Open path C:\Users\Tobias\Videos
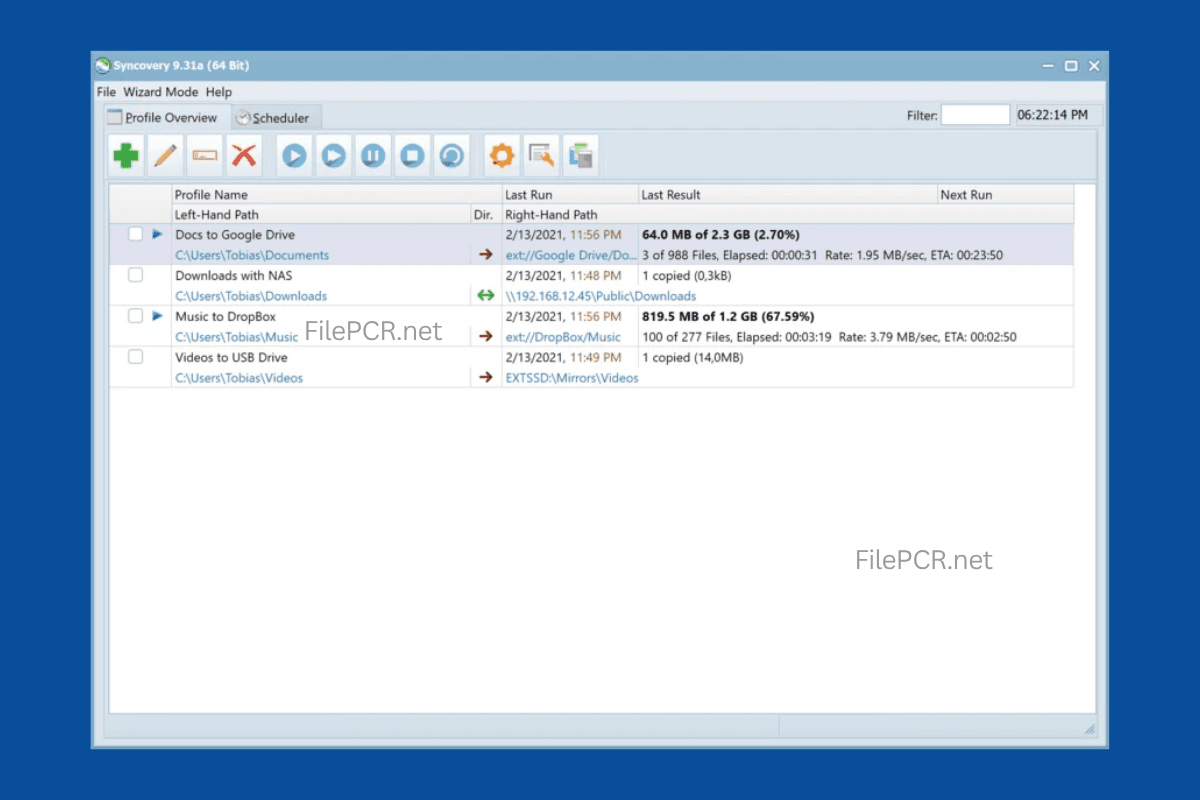The width and height of the screenshot is (1200, 800). (x=239, y=378)
